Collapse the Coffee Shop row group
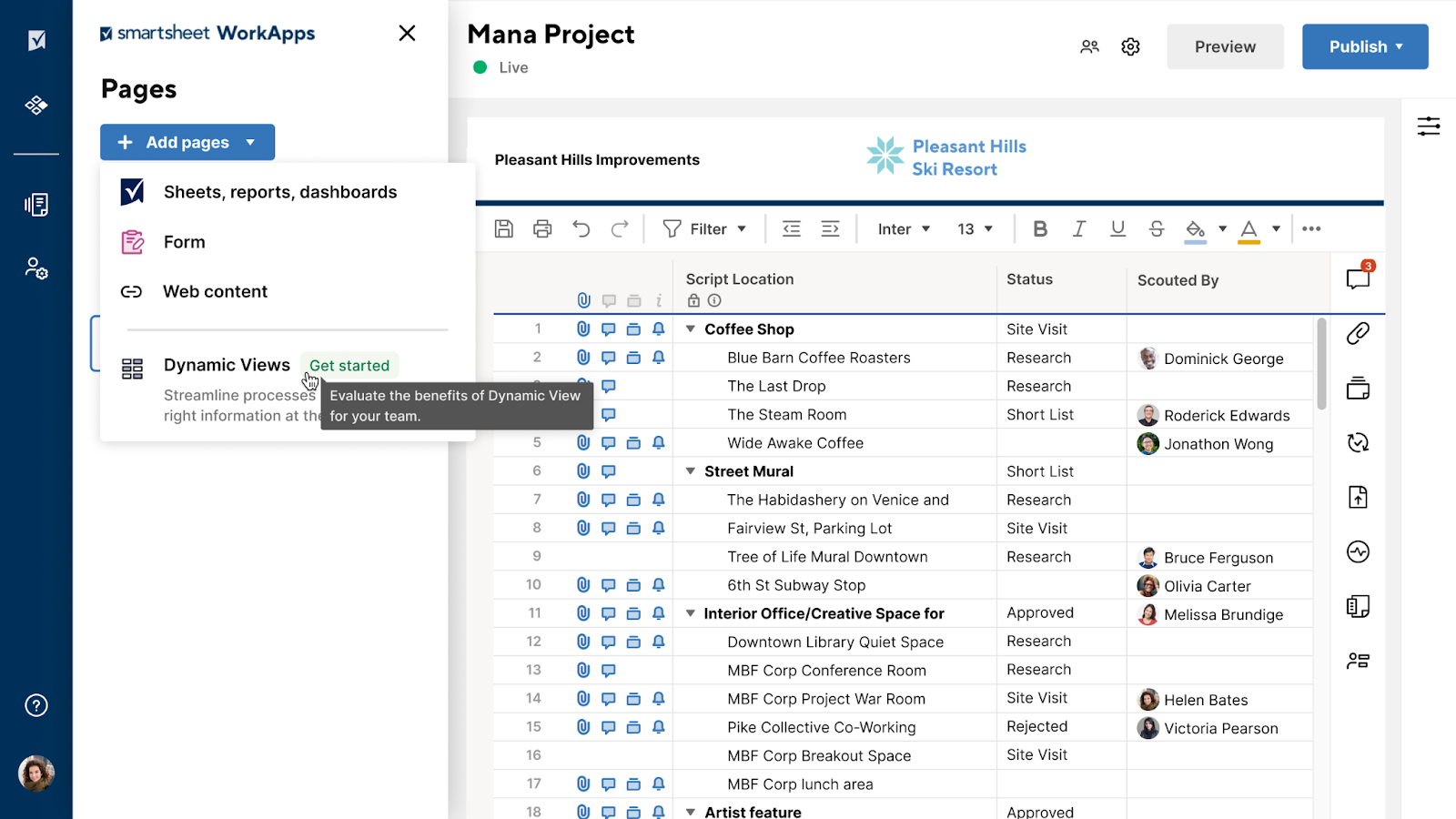 point(690,329)
